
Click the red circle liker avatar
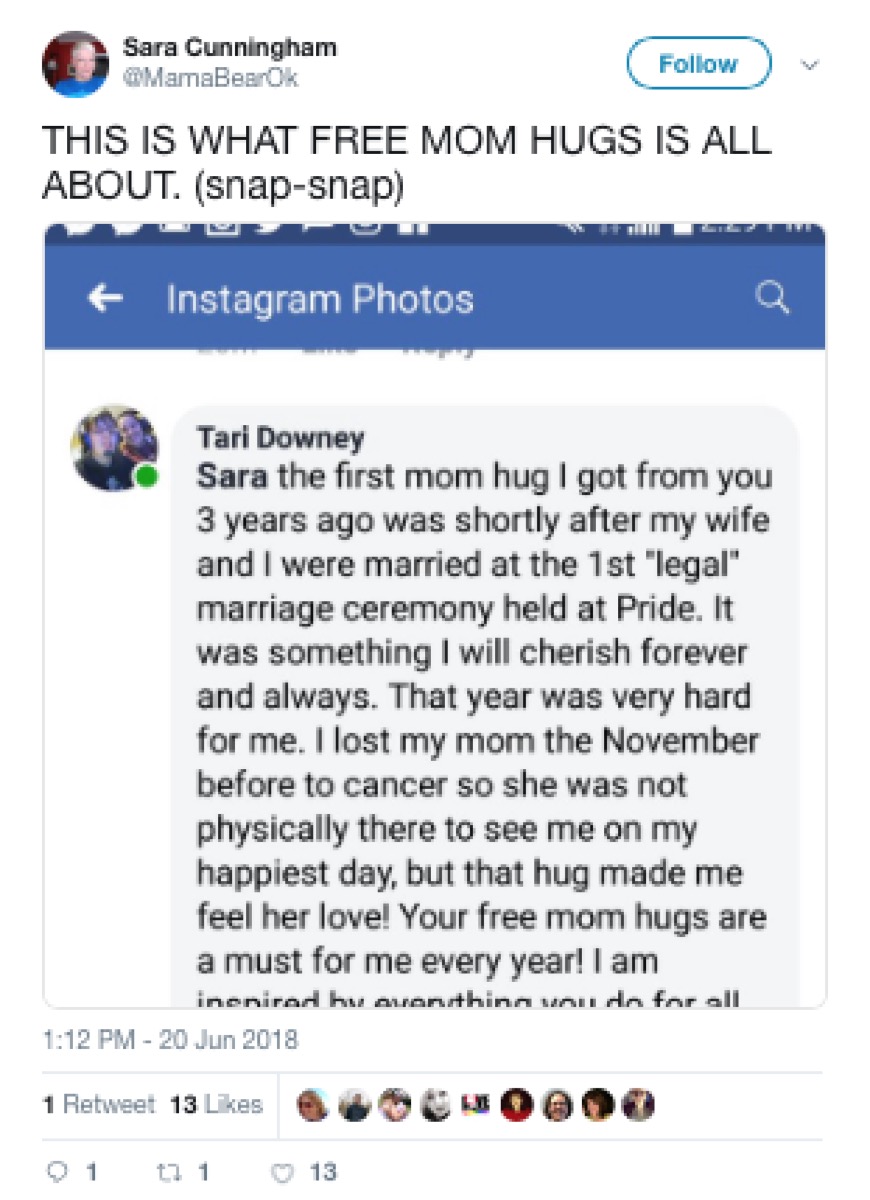pos(516,1105)
